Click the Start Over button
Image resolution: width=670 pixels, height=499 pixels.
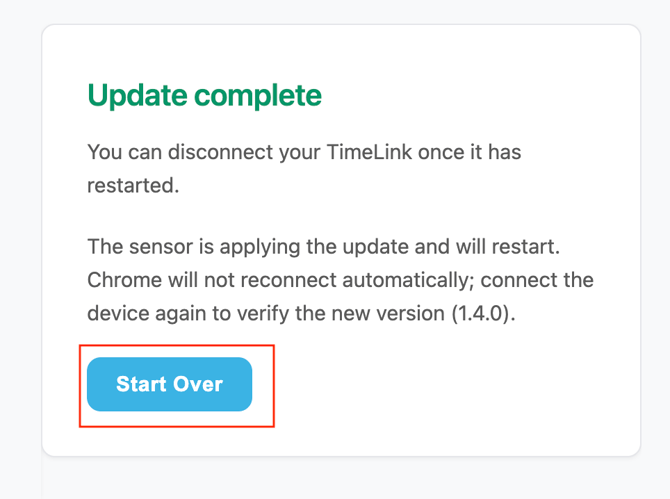[169, 384]
